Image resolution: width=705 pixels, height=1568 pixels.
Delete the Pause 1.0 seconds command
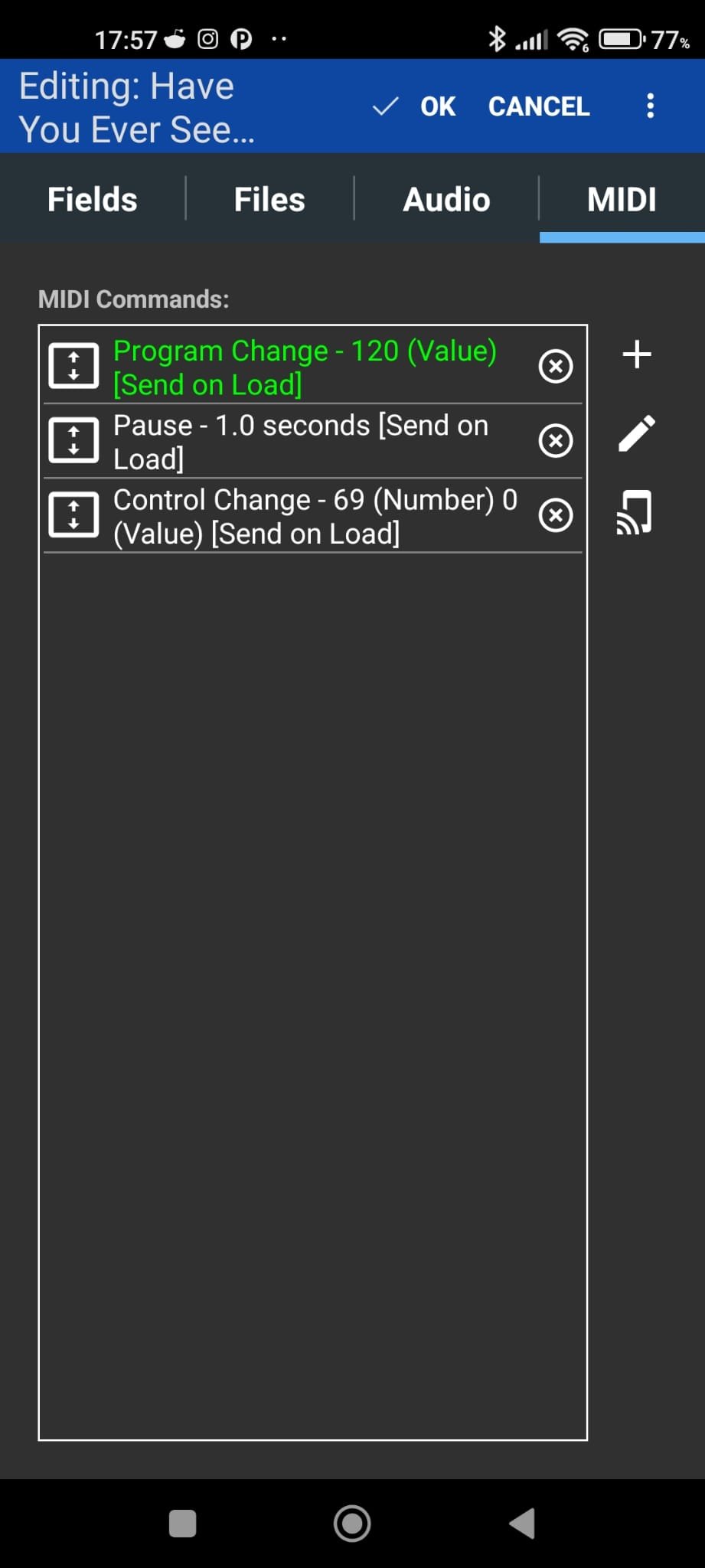click(x=556, y=441)
